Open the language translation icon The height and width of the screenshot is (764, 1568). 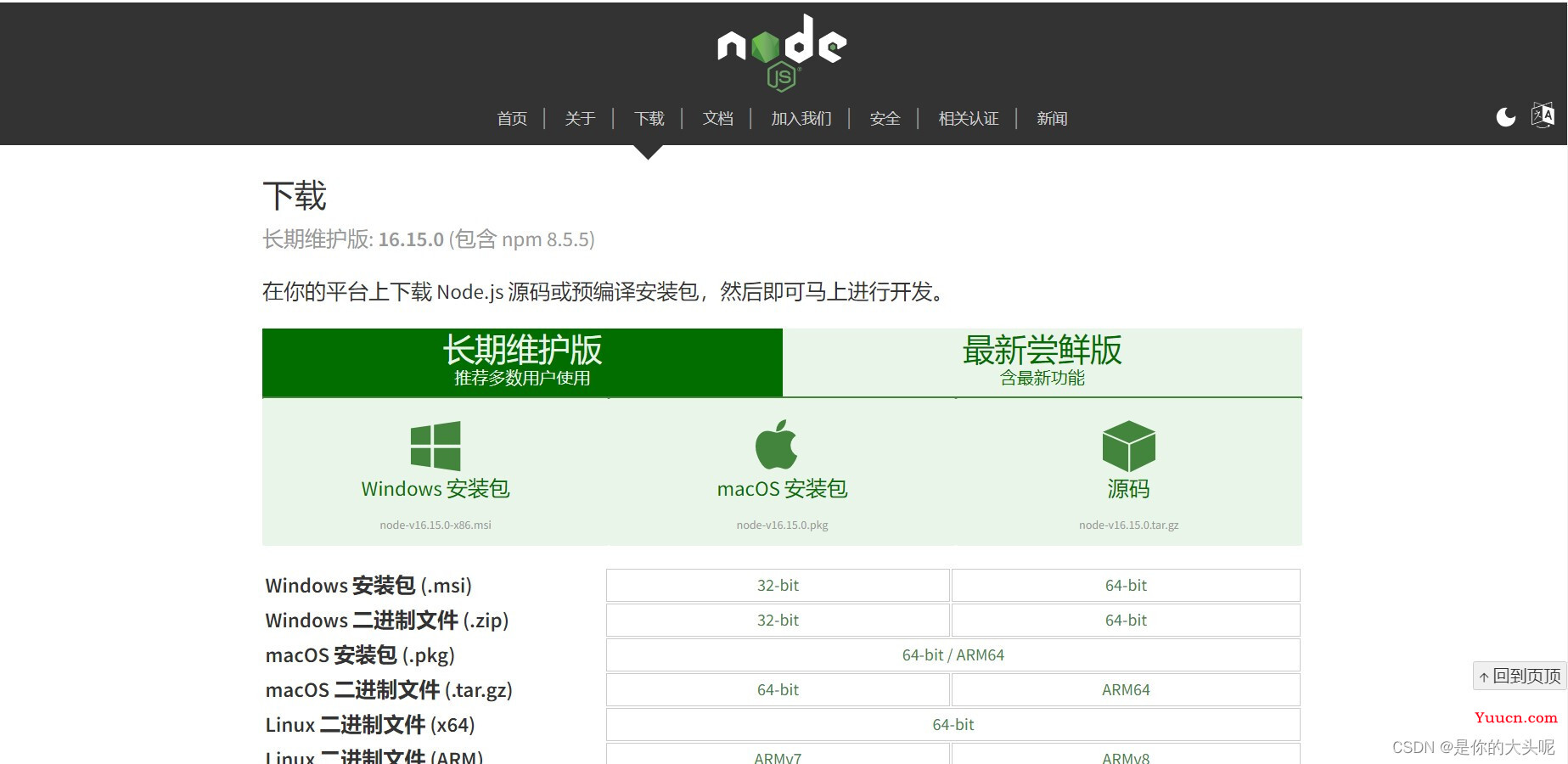(x=1543, y=115)
